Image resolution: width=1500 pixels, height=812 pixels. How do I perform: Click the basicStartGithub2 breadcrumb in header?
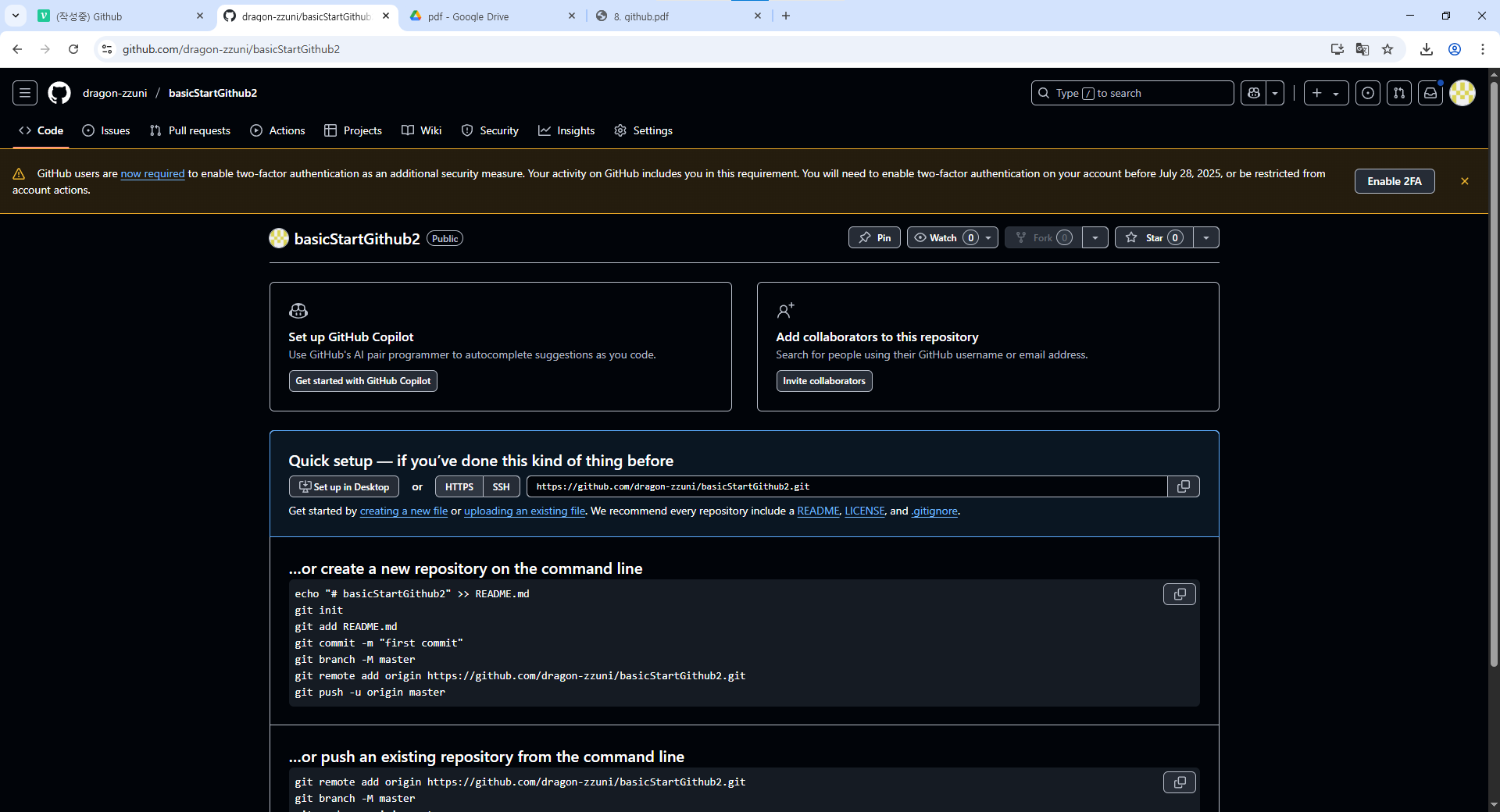click(x=212, y=93)
